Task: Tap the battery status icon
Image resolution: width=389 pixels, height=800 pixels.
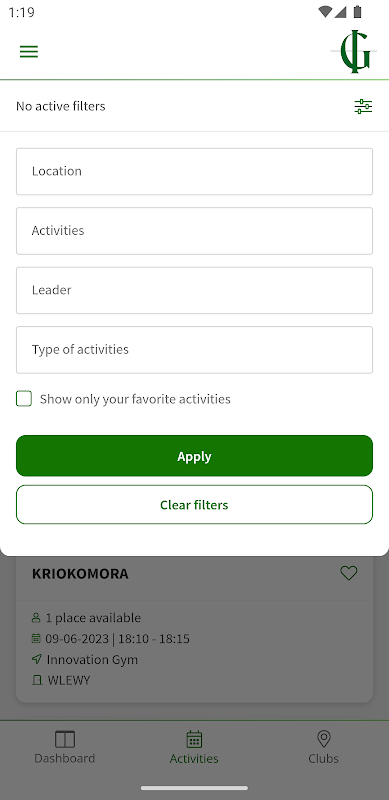Action: pos(357,12)
